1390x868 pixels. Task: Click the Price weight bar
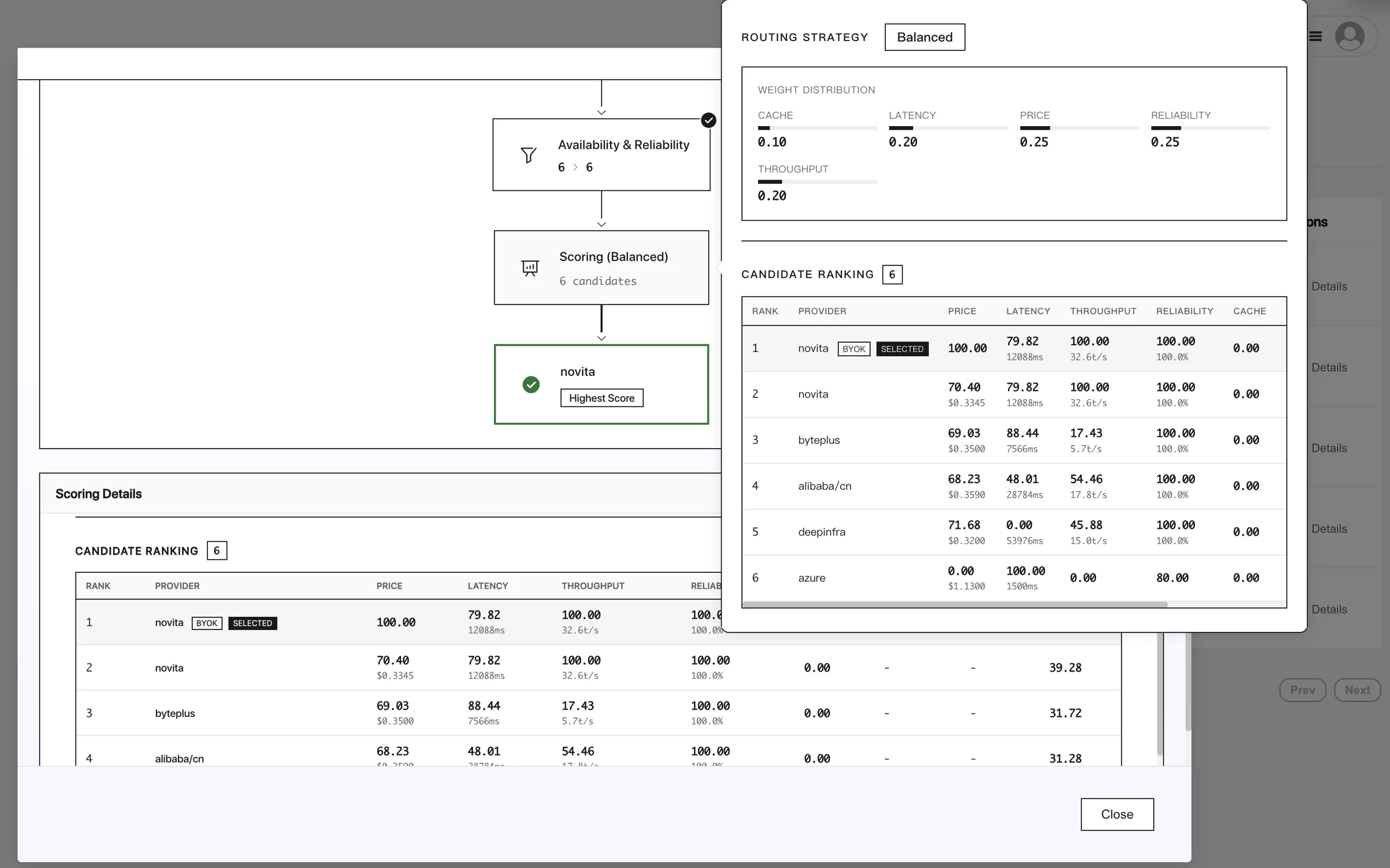pyautogui.click(x=1078, y=128)
